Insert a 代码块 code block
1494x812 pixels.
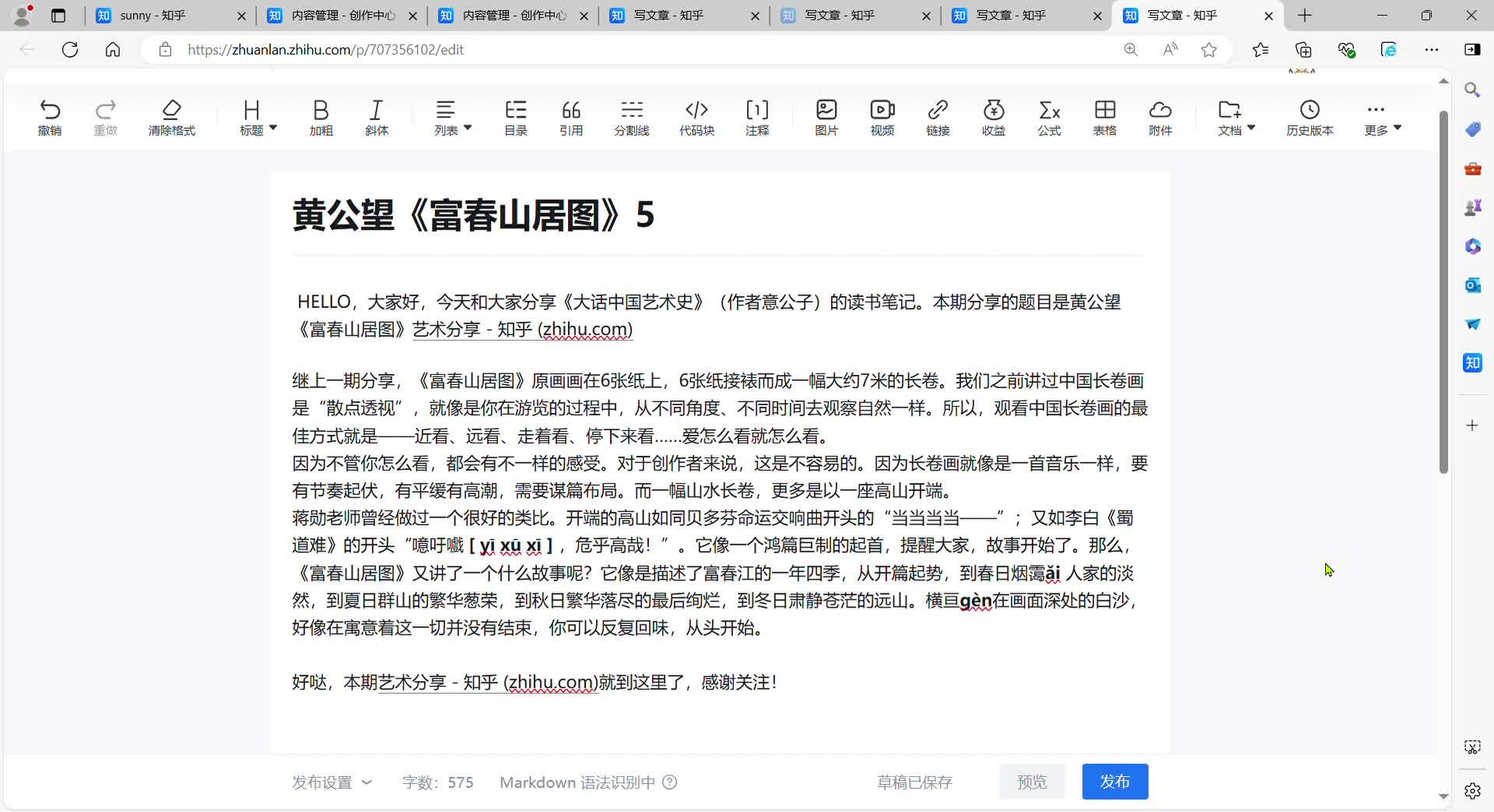coord(696,118)
